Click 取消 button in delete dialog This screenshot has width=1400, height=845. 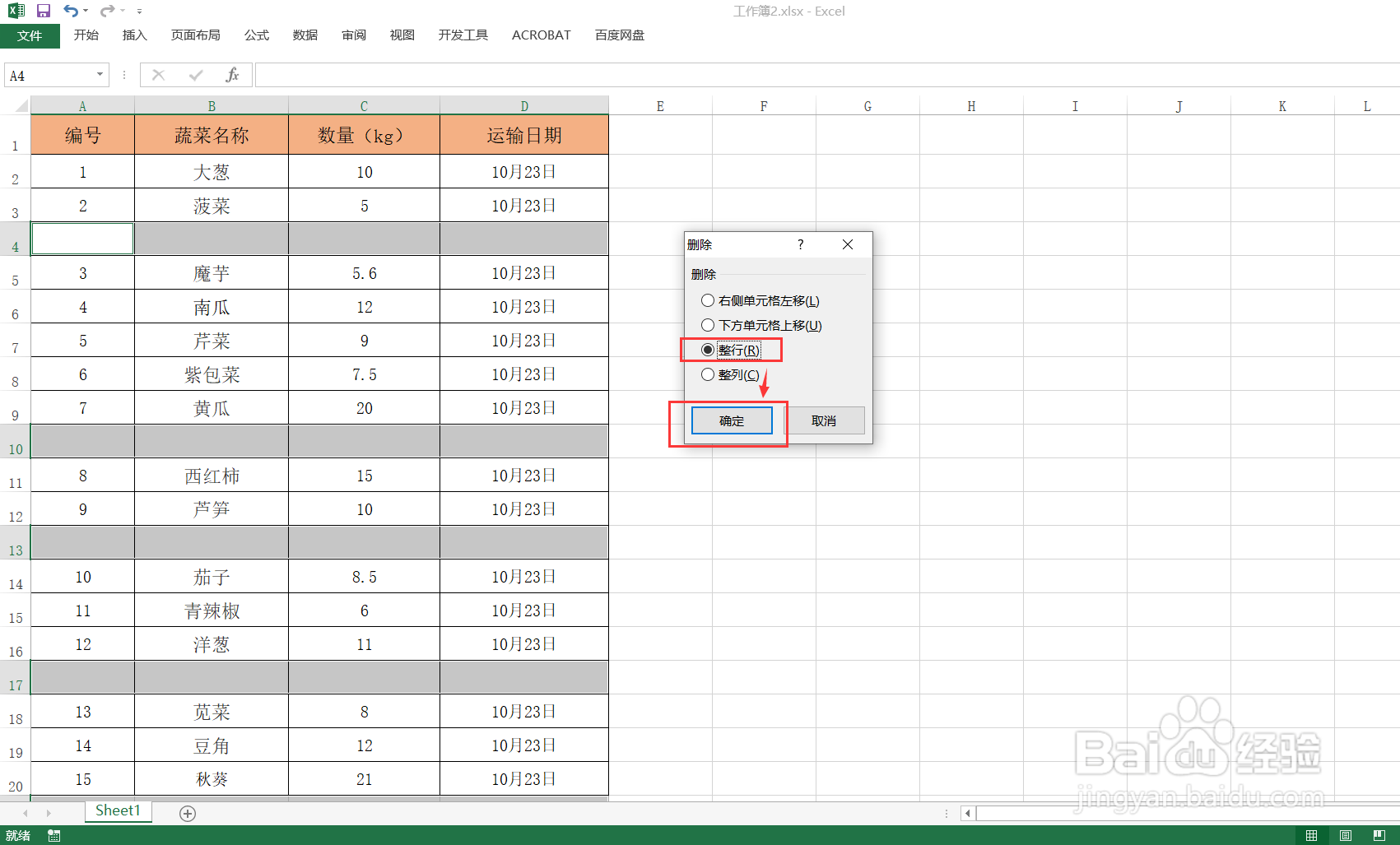click(x=824, y=420)
